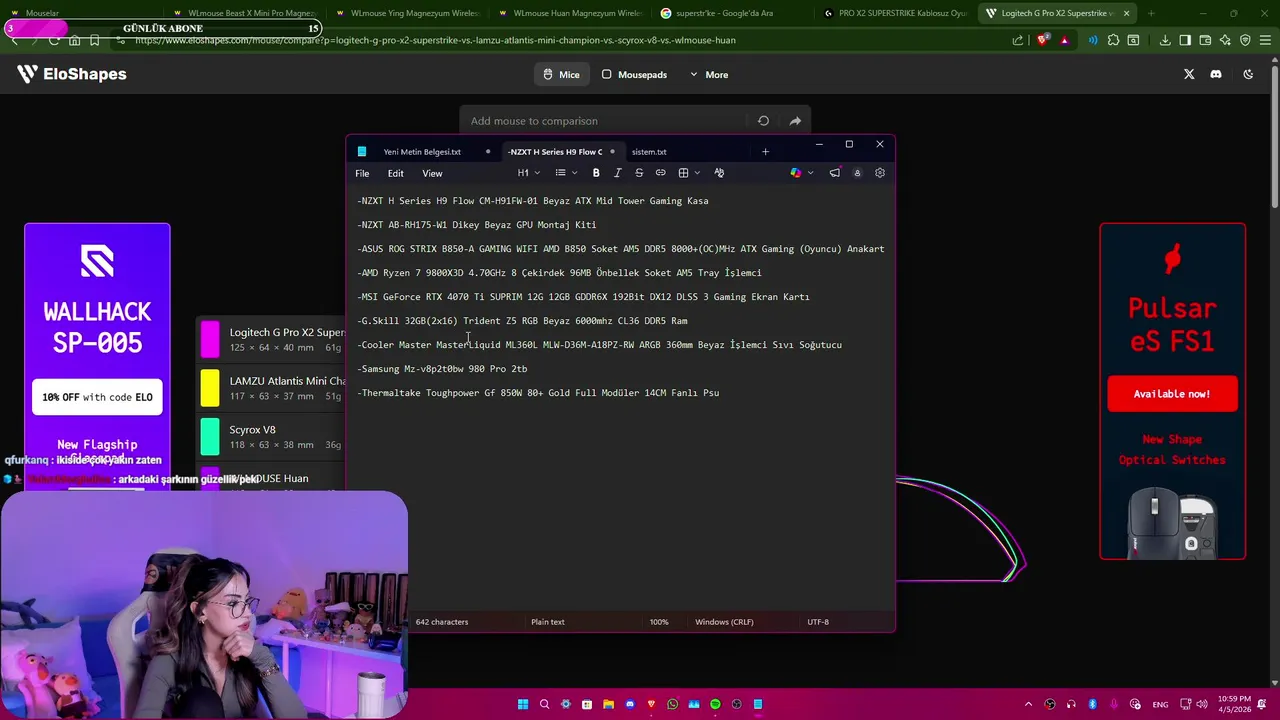
Task: Open Windows taskbar search
Action: (544, 704)
